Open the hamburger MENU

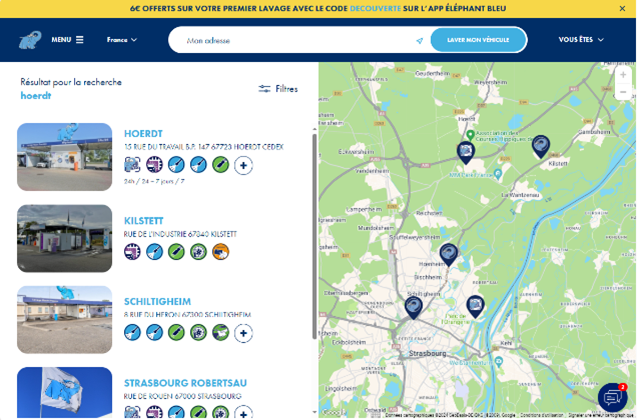pos(67,40)
